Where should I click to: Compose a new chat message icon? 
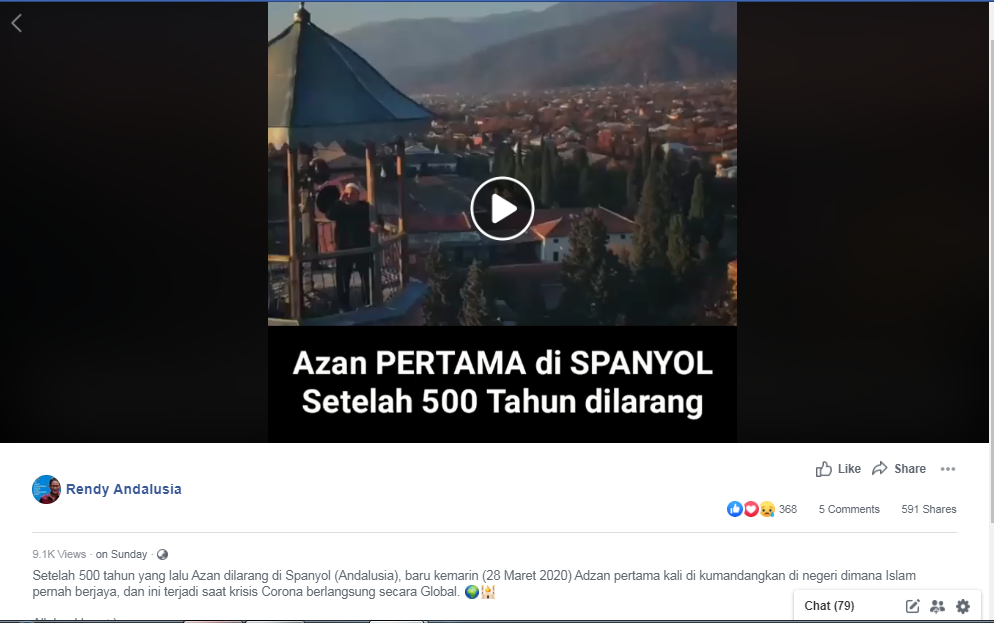click(912, 607)
